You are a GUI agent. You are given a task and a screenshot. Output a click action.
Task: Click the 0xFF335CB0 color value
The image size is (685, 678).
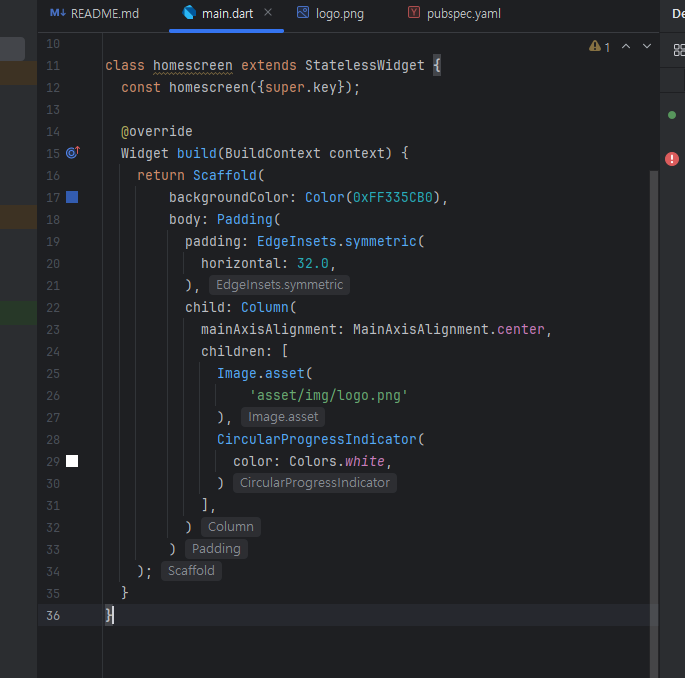pyautogui.click(x=393, y=197)
